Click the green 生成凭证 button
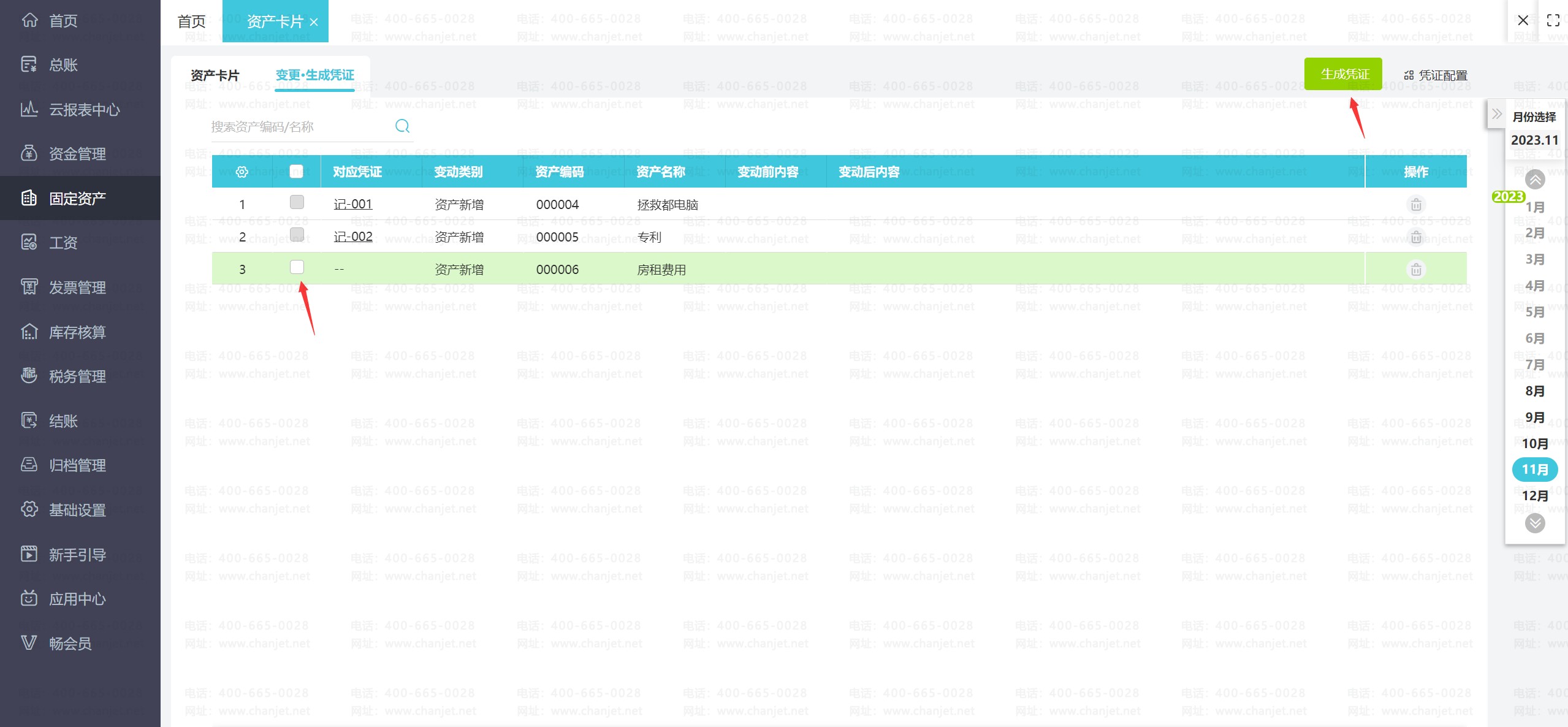The height and width of the screenshot is (727, 1568). pos(1342,74)
